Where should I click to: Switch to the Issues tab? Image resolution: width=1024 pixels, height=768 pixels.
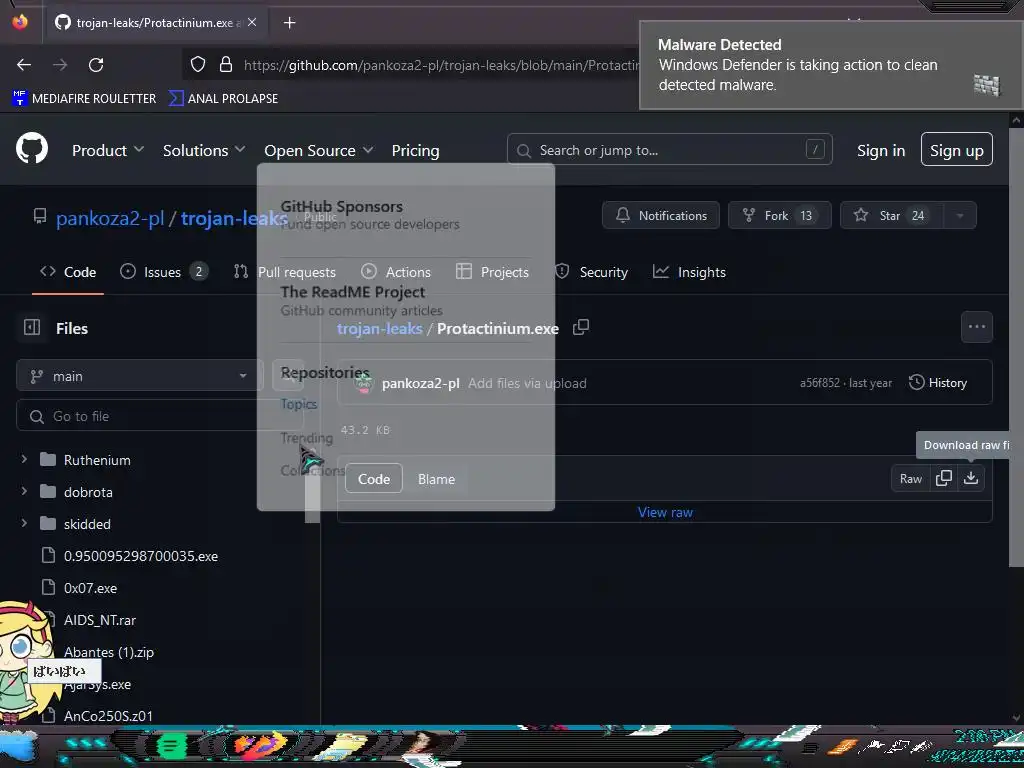point(164,272)
